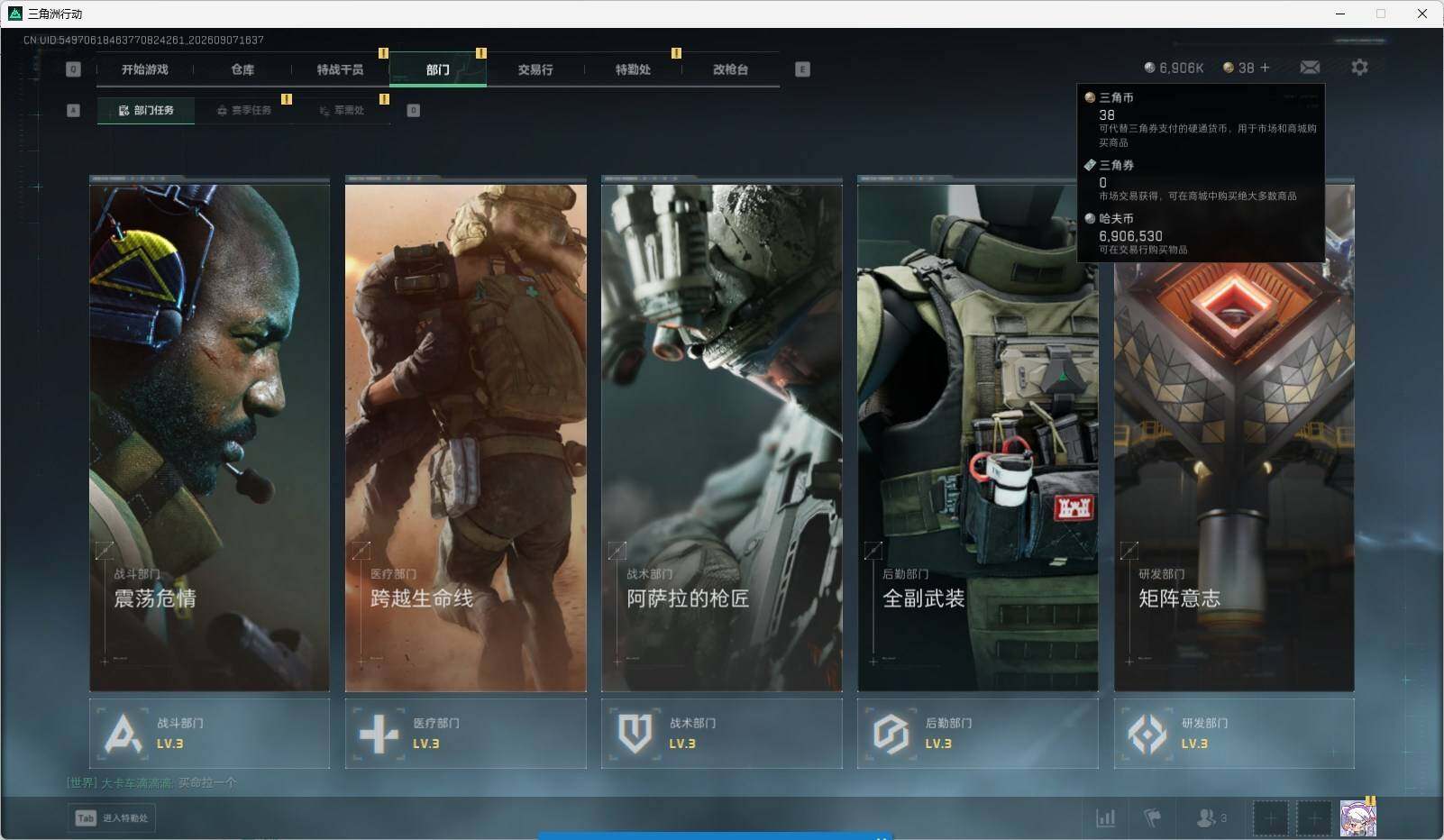Click the A key hint left of the sub-tabs
Screen dimensions: 1444x840
(74, 110)
